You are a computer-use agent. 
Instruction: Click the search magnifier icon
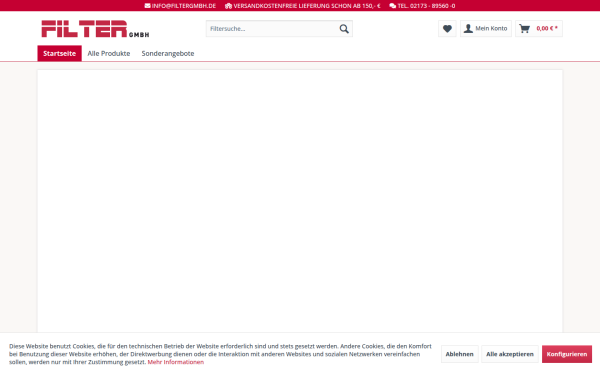[x=344, y=29]
